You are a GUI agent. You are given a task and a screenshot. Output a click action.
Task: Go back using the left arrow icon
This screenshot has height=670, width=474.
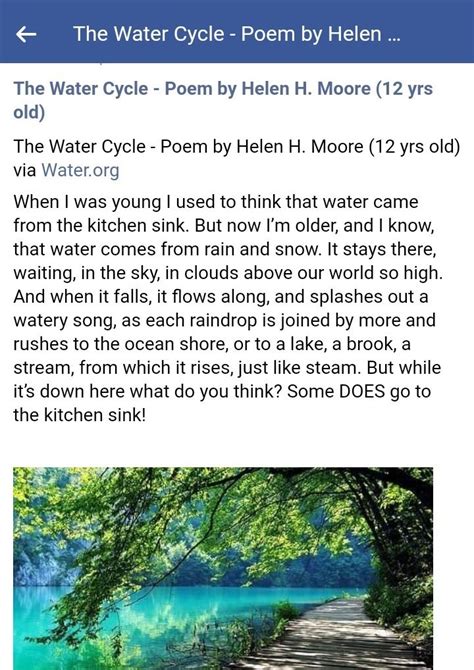point(26,34)
